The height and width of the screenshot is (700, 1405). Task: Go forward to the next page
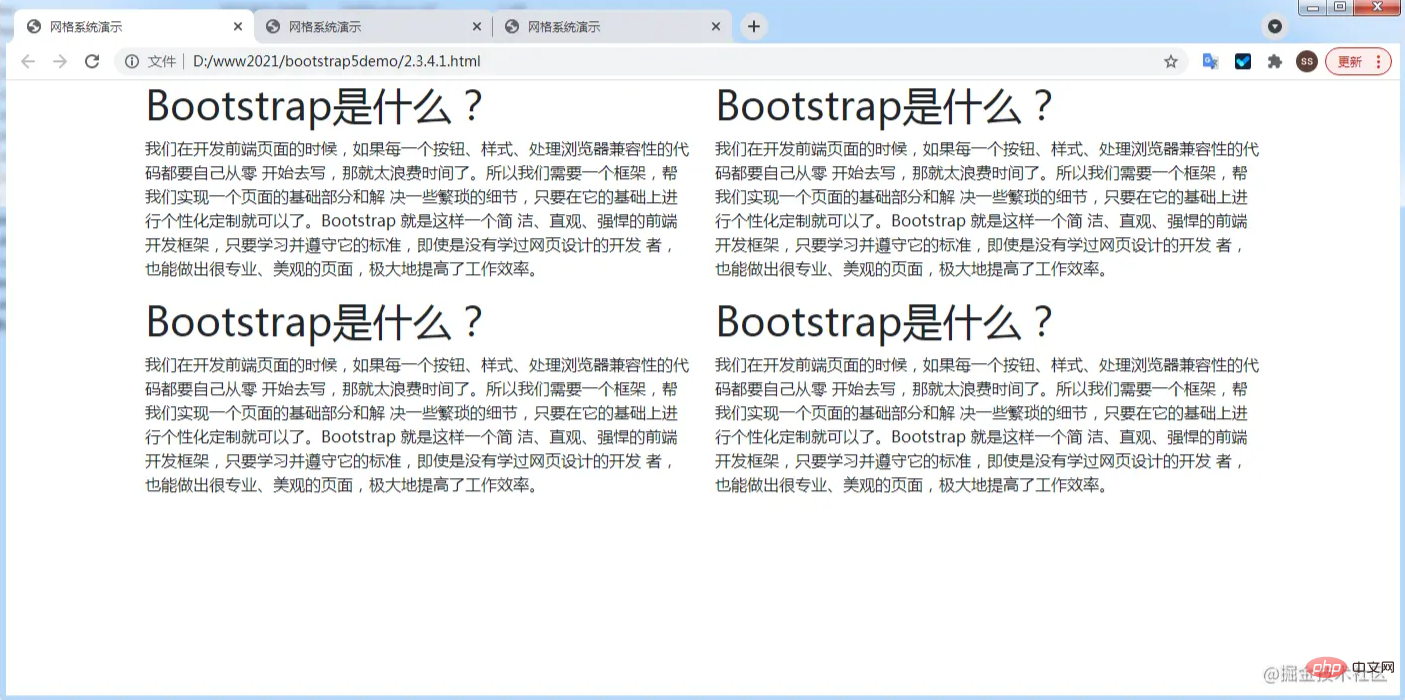pyautogui.click(x=60, y=62)
